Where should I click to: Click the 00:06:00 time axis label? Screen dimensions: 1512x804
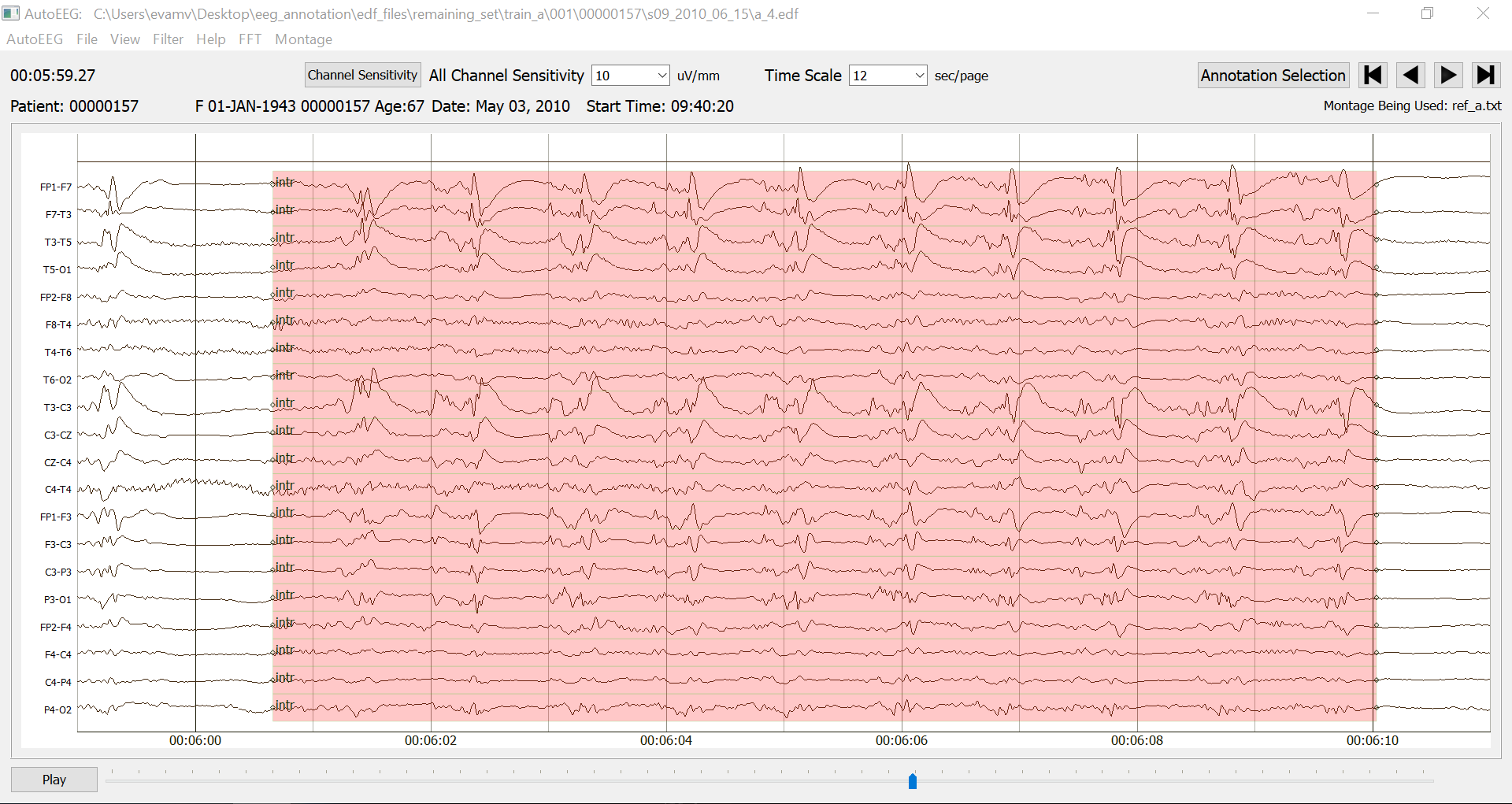coord(195,740)
